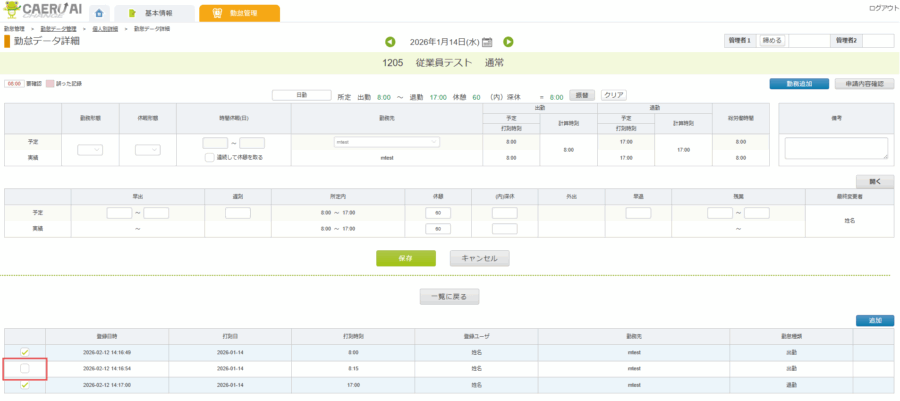Viewport: 900px width, 401px height.
Task: Click the 早出 start field in 予定 row
Action: pyautogui.click(x=119, y=213)
